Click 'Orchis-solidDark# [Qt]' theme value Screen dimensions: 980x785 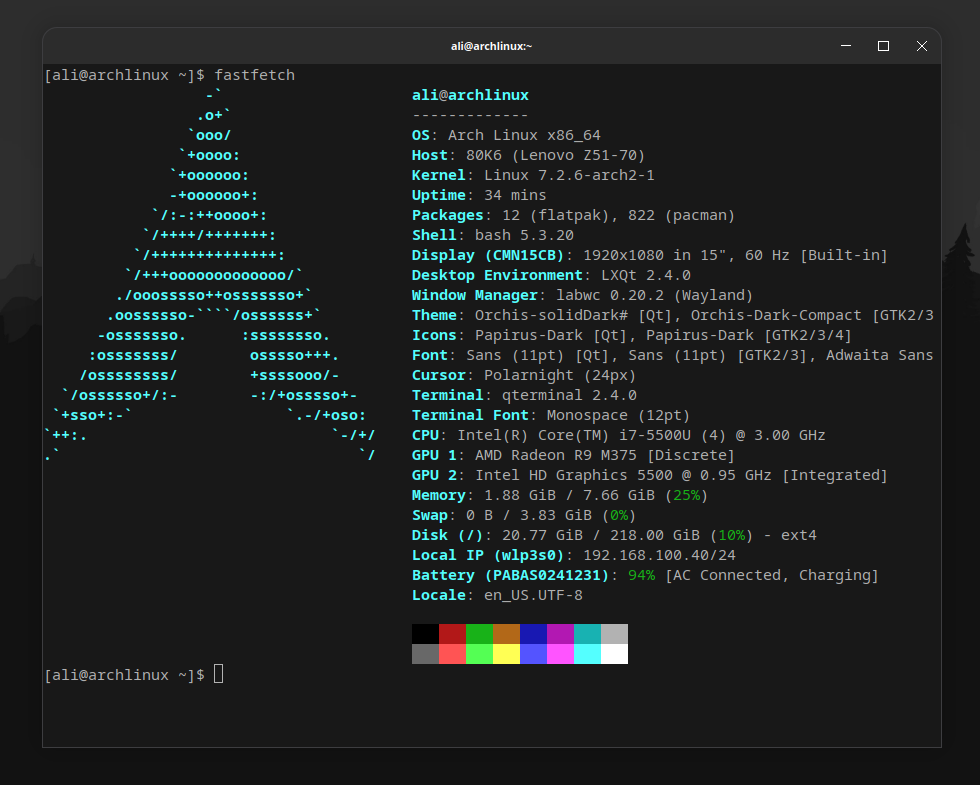pyautogui.click(x=574, y=315)
